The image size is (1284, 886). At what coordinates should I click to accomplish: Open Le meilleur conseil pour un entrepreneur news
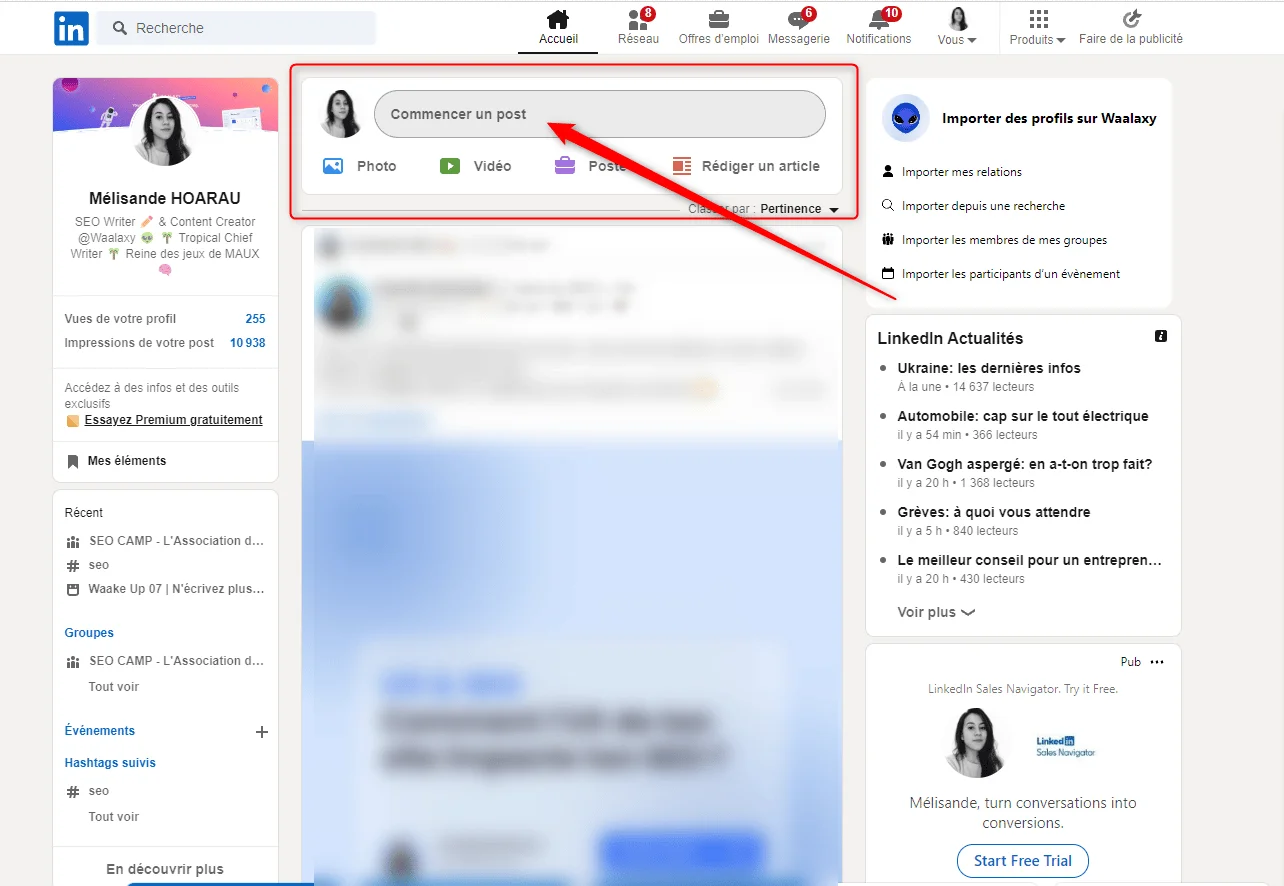[1030, 560]
